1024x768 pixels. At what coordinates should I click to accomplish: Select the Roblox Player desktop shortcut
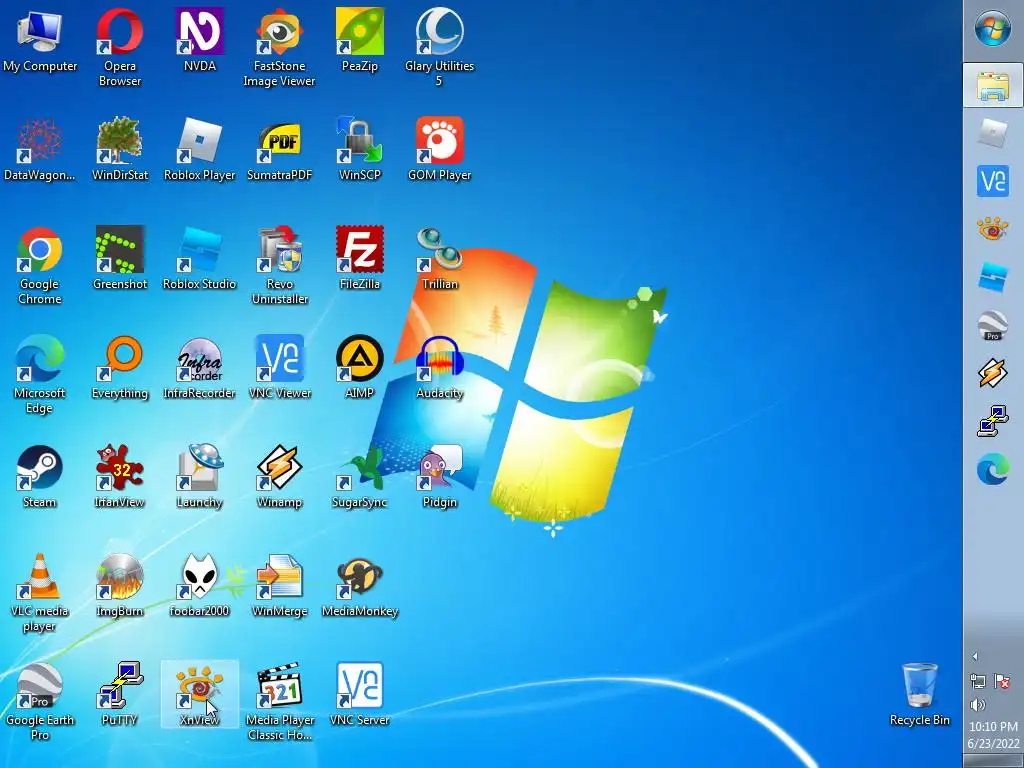point(200,150)
